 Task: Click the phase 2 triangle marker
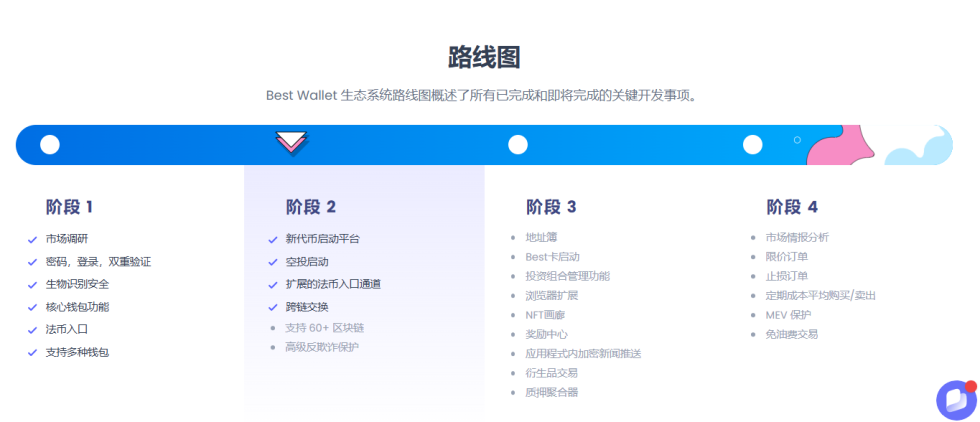291,143
